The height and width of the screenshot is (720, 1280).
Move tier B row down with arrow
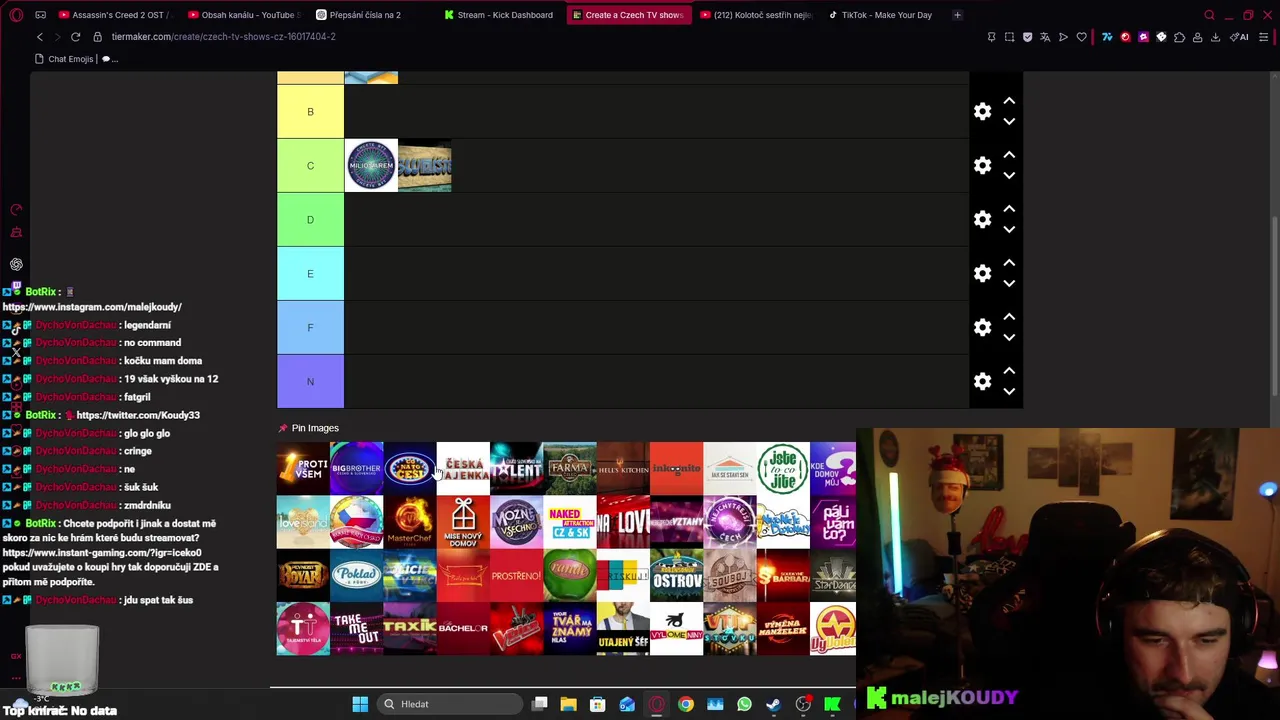point(1009,122)
